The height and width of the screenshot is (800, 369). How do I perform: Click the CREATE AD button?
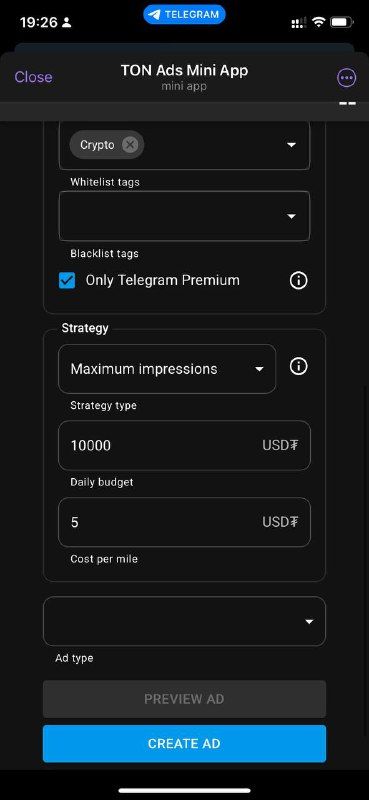point(184,743)
